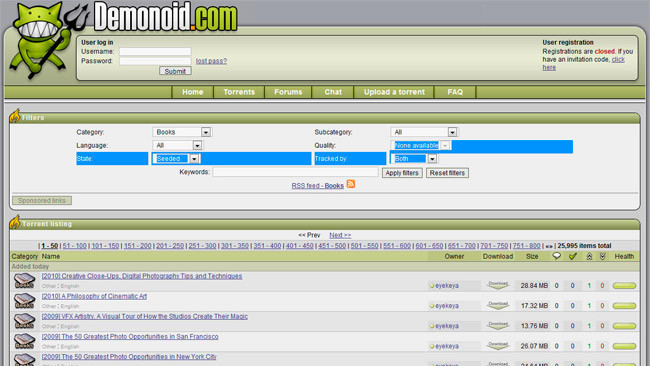Click the 28.84 MB size value
Image resolution: width=650 pixels, height=366 pixels.
[534, 286]
